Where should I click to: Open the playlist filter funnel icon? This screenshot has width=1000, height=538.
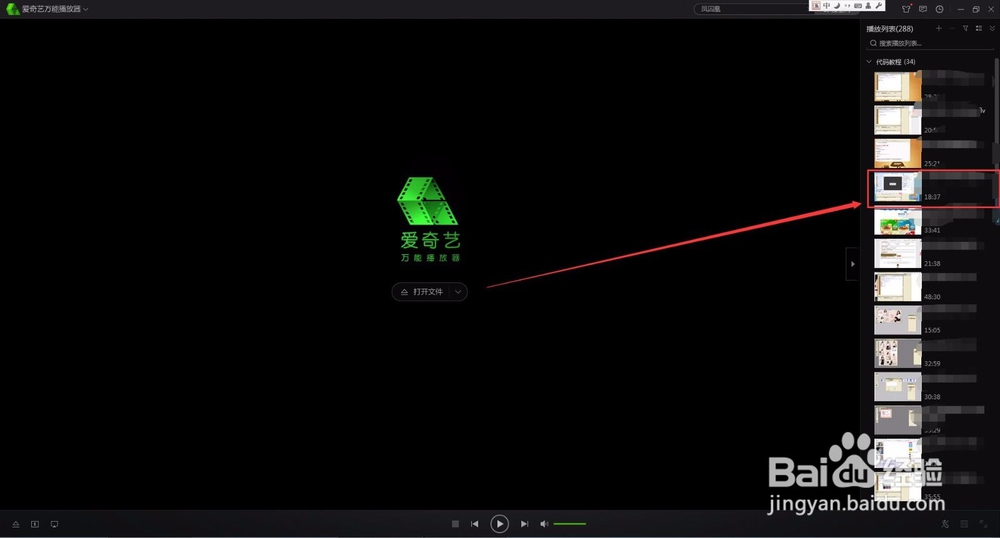point(966,29)
